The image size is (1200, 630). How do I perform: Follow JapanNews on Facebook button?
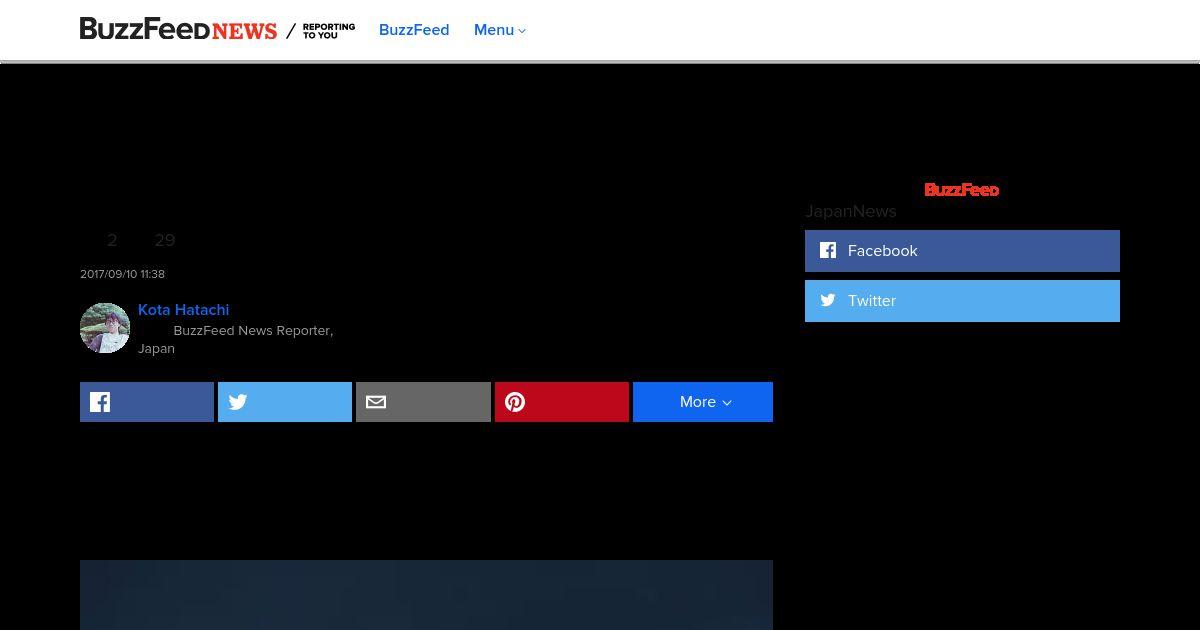(962, 251)
